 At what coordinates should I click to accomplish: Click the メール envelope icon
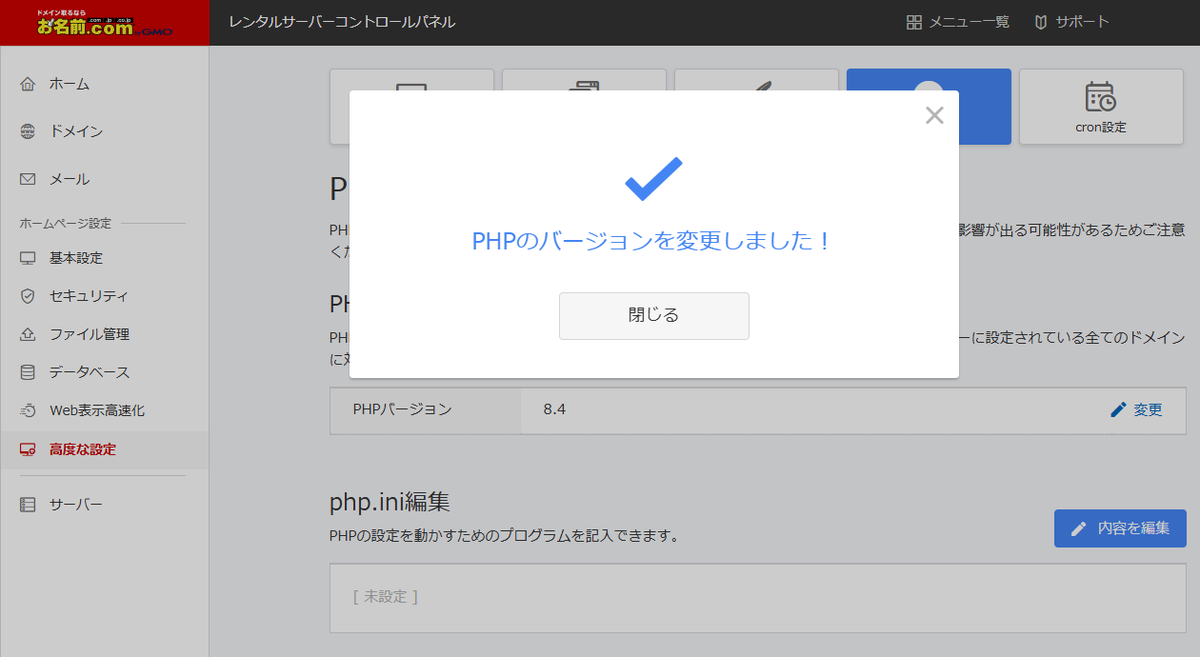pos(28,179)
